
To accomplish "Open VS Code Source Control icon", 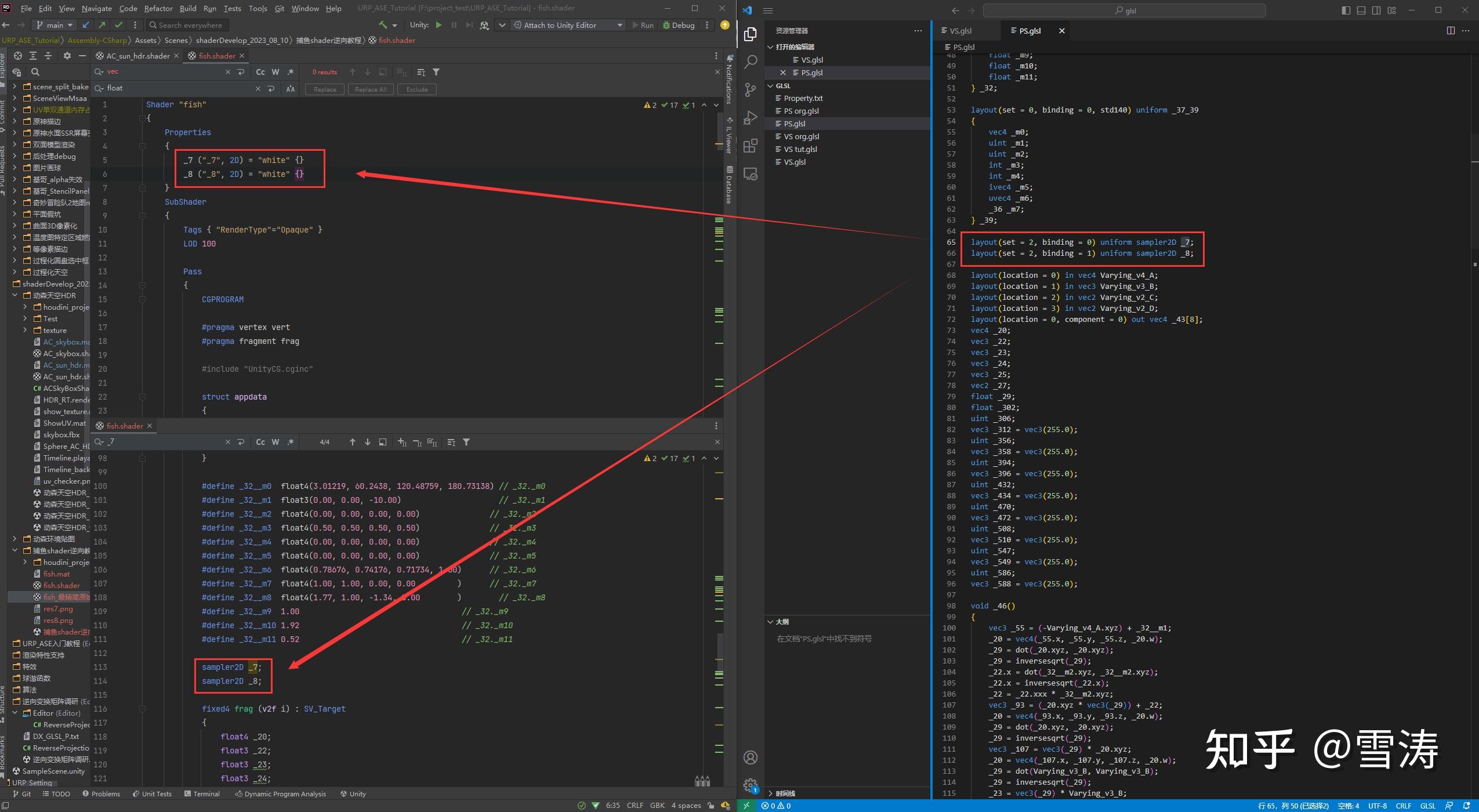I will [x=751, y=89].
